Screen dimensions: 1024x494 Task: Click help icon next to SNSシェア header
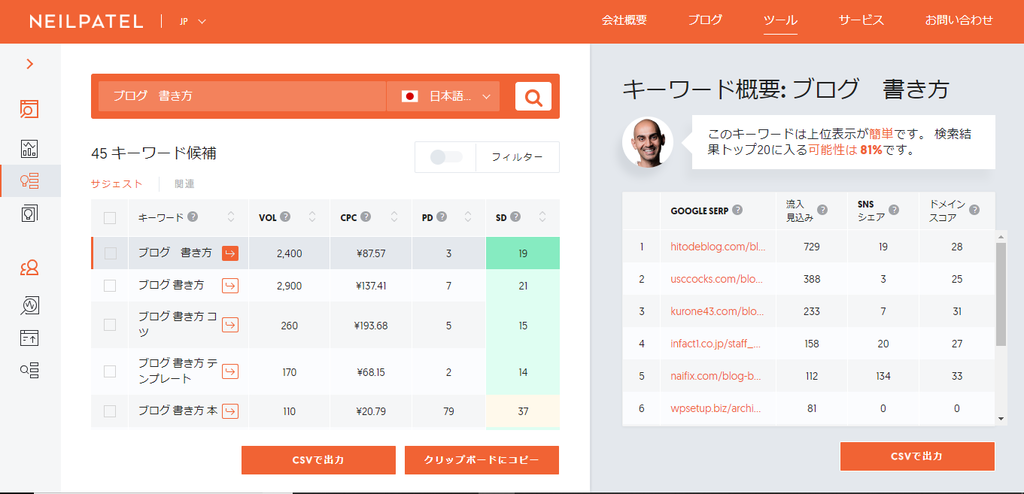(x=894, y=210)
